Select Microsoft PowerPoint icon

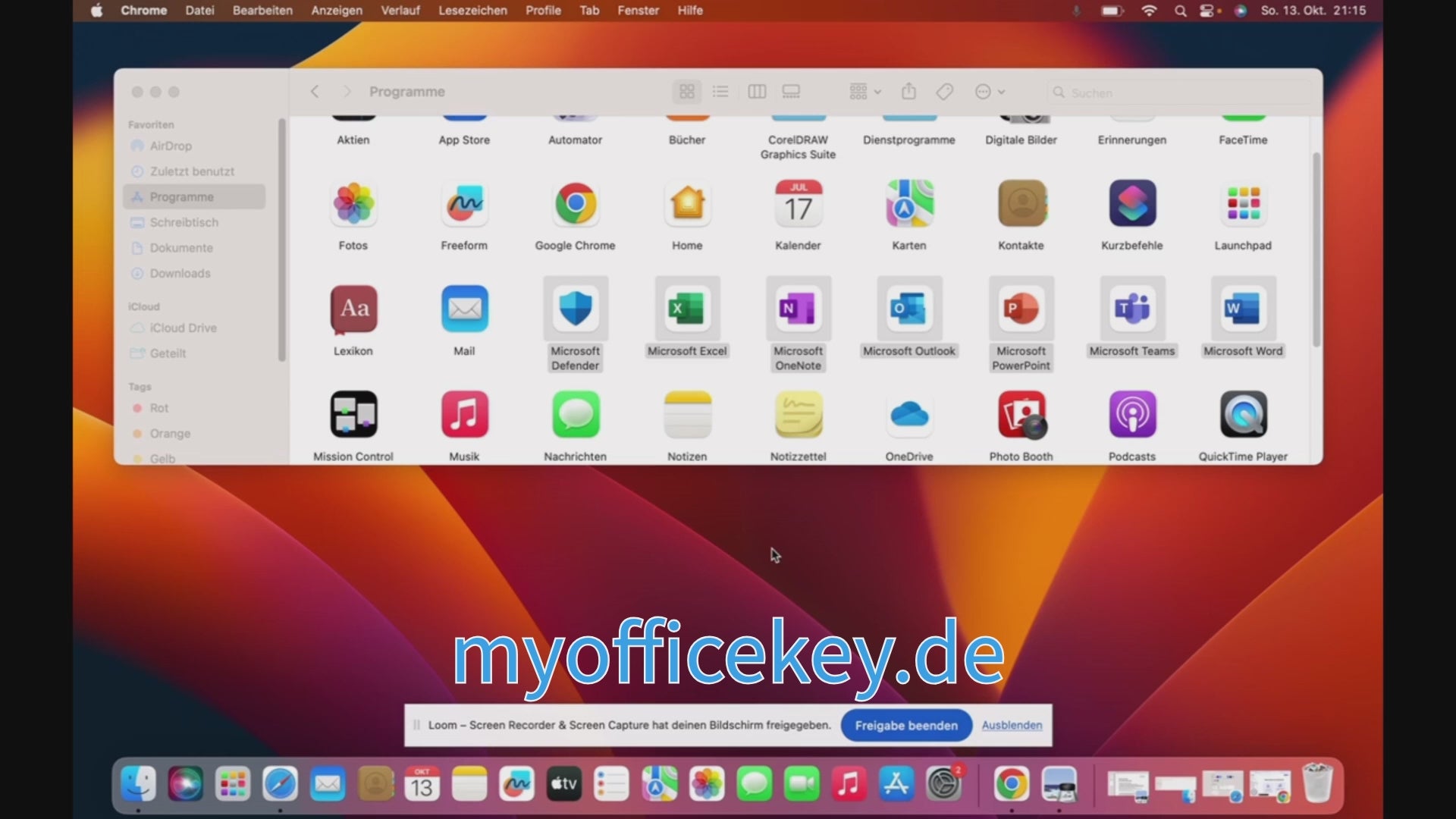(1021, 309)
